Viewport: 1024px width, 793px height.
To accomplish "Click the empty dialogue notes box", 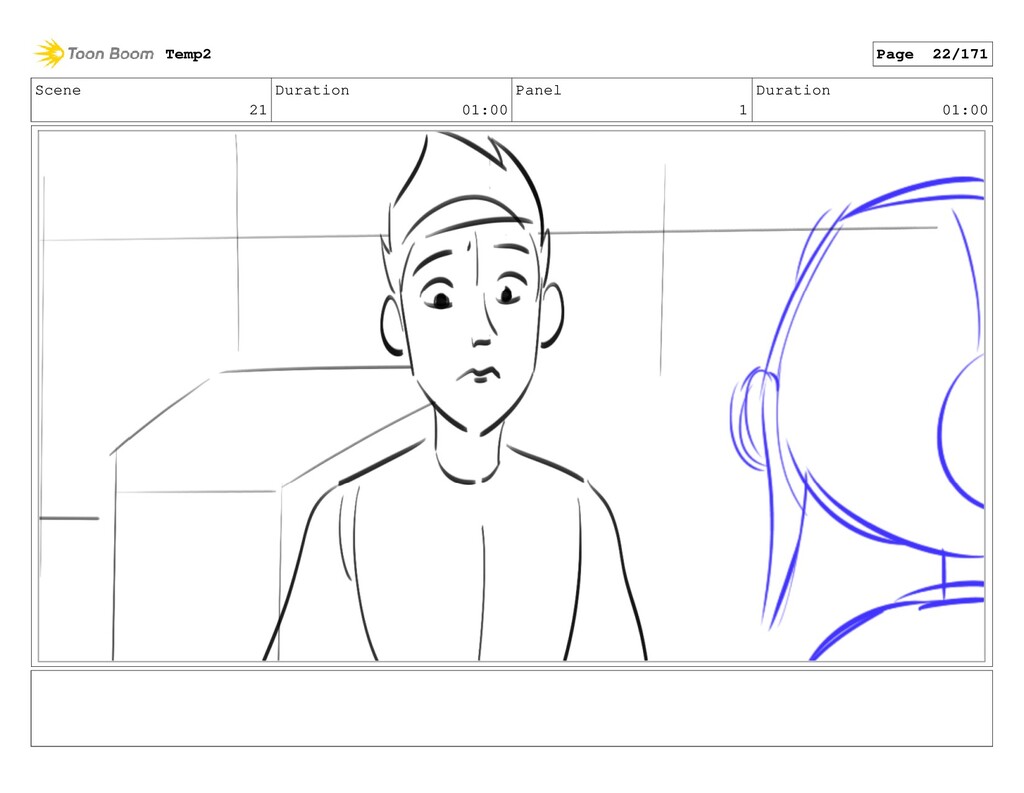I will click(x=511, y=708).
